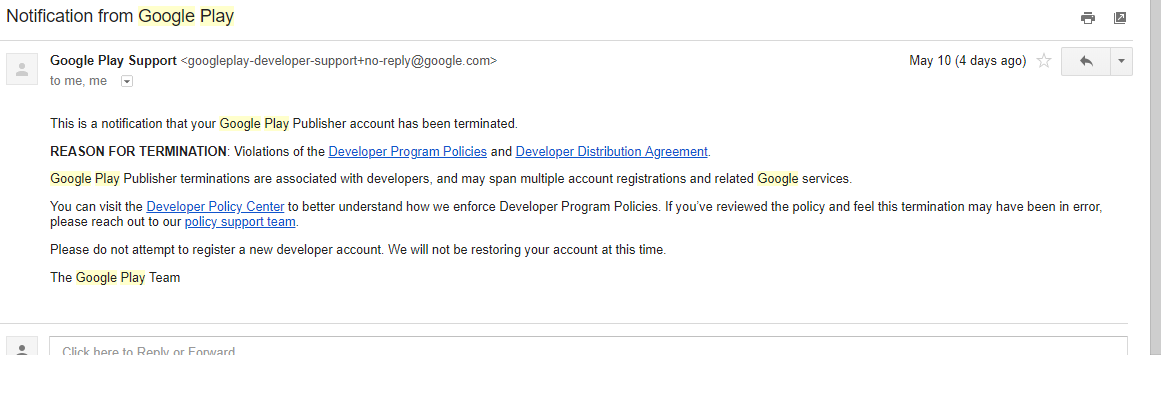Viewport: 1161px width, 415px height.
Task: Click the vertical scrollbar
Action: (1155, 178)
